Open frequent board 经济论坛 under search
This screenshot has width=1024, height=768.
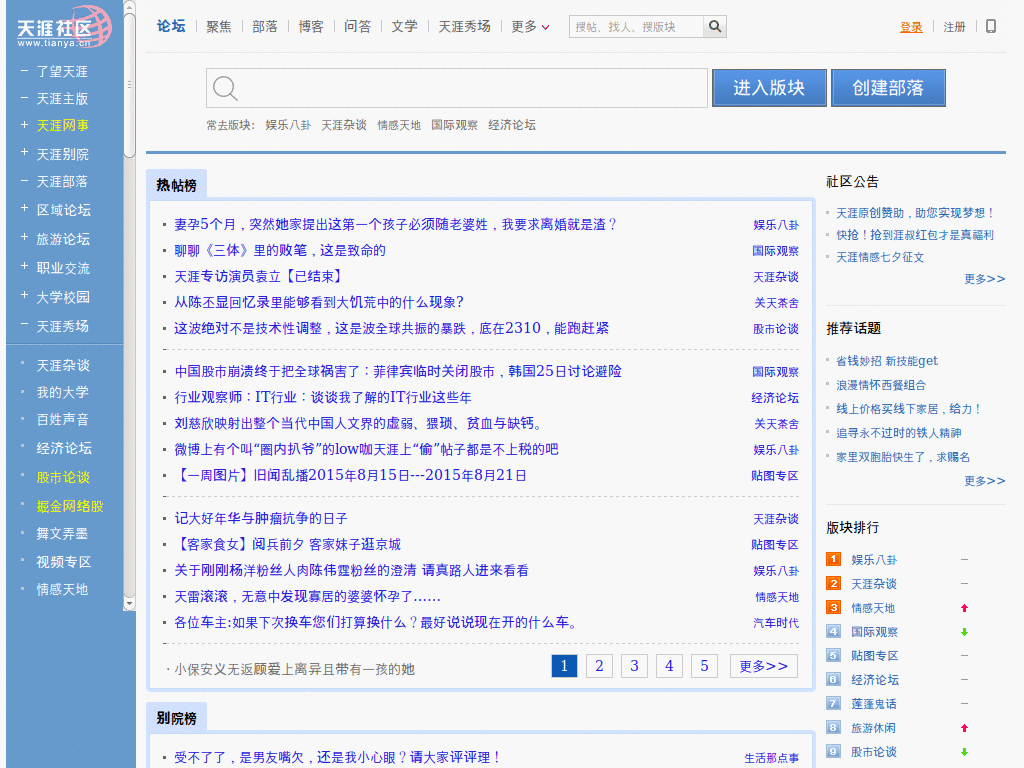(511, 125)
